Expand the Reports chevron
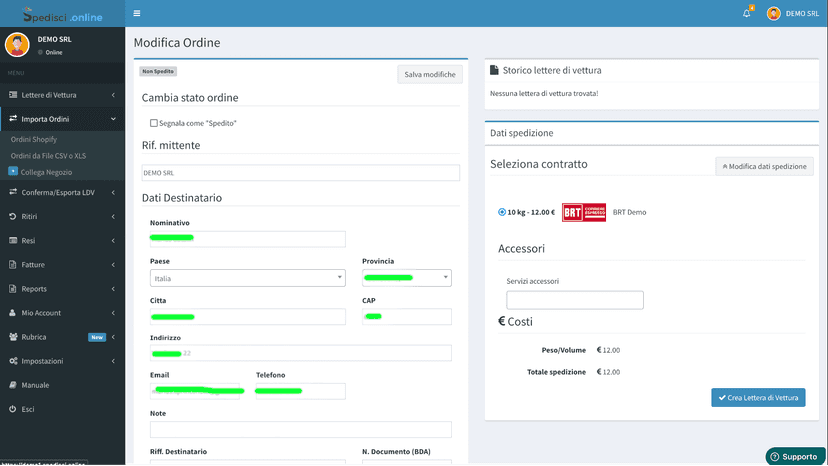 click(x=113, y=288)
